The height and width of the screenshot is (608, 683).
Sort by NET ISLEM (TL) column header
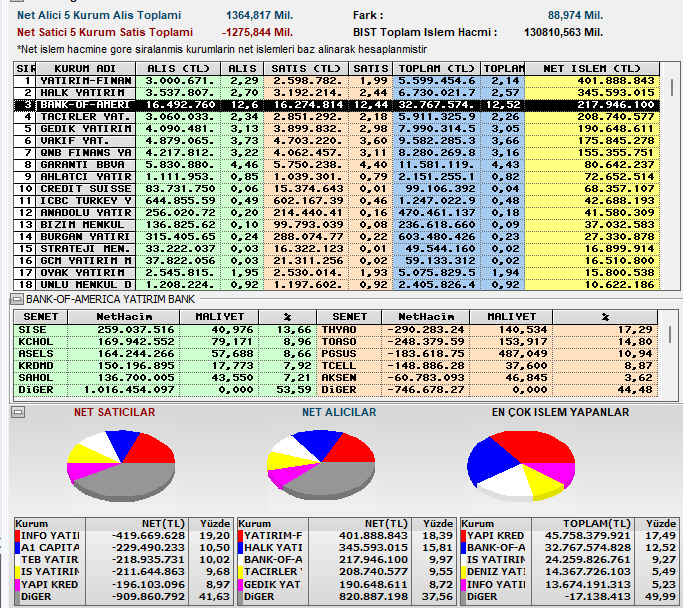click(x=592, y=69)
